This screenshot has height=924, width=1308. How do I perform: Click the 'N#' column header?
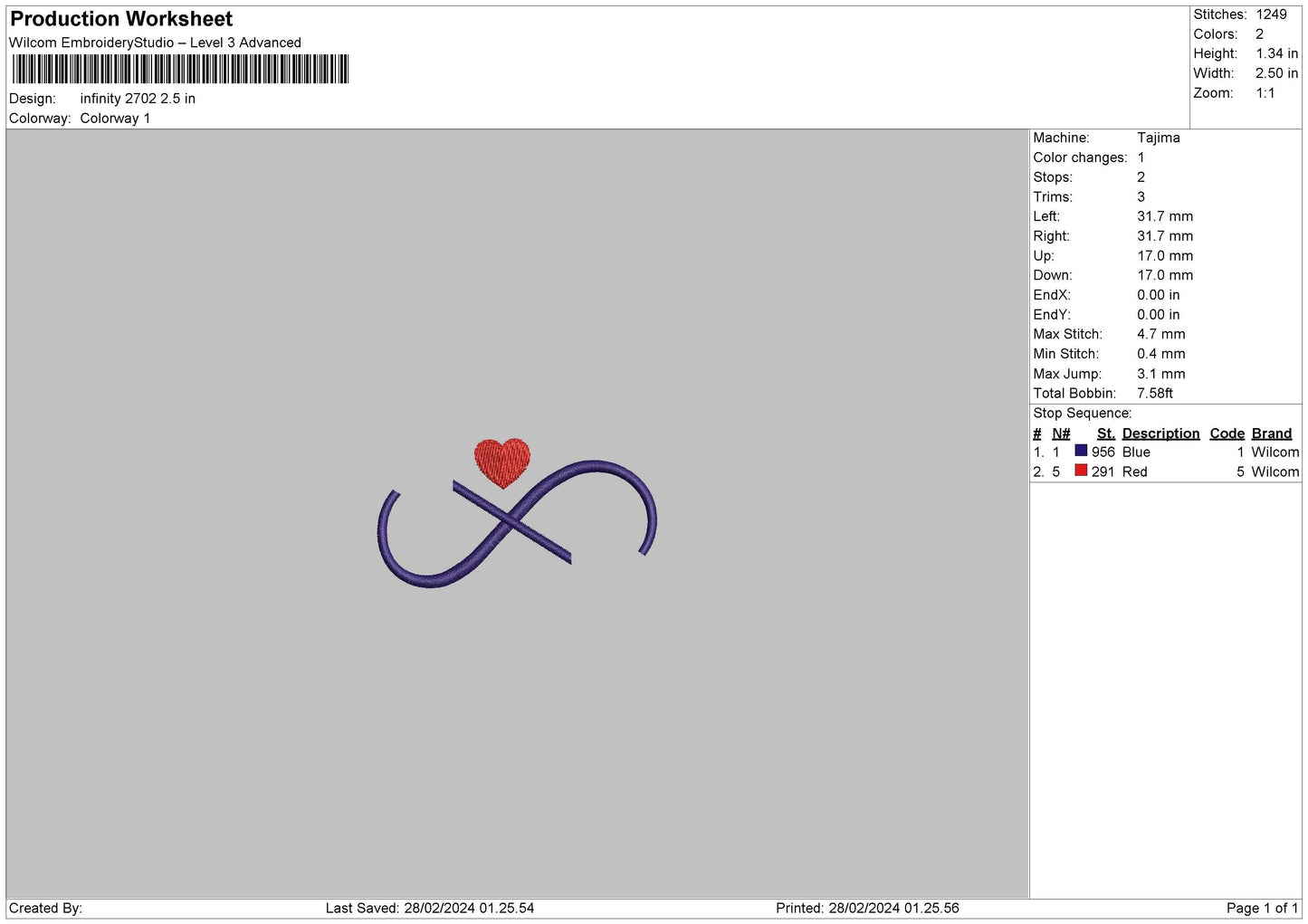coord(1061,433)
